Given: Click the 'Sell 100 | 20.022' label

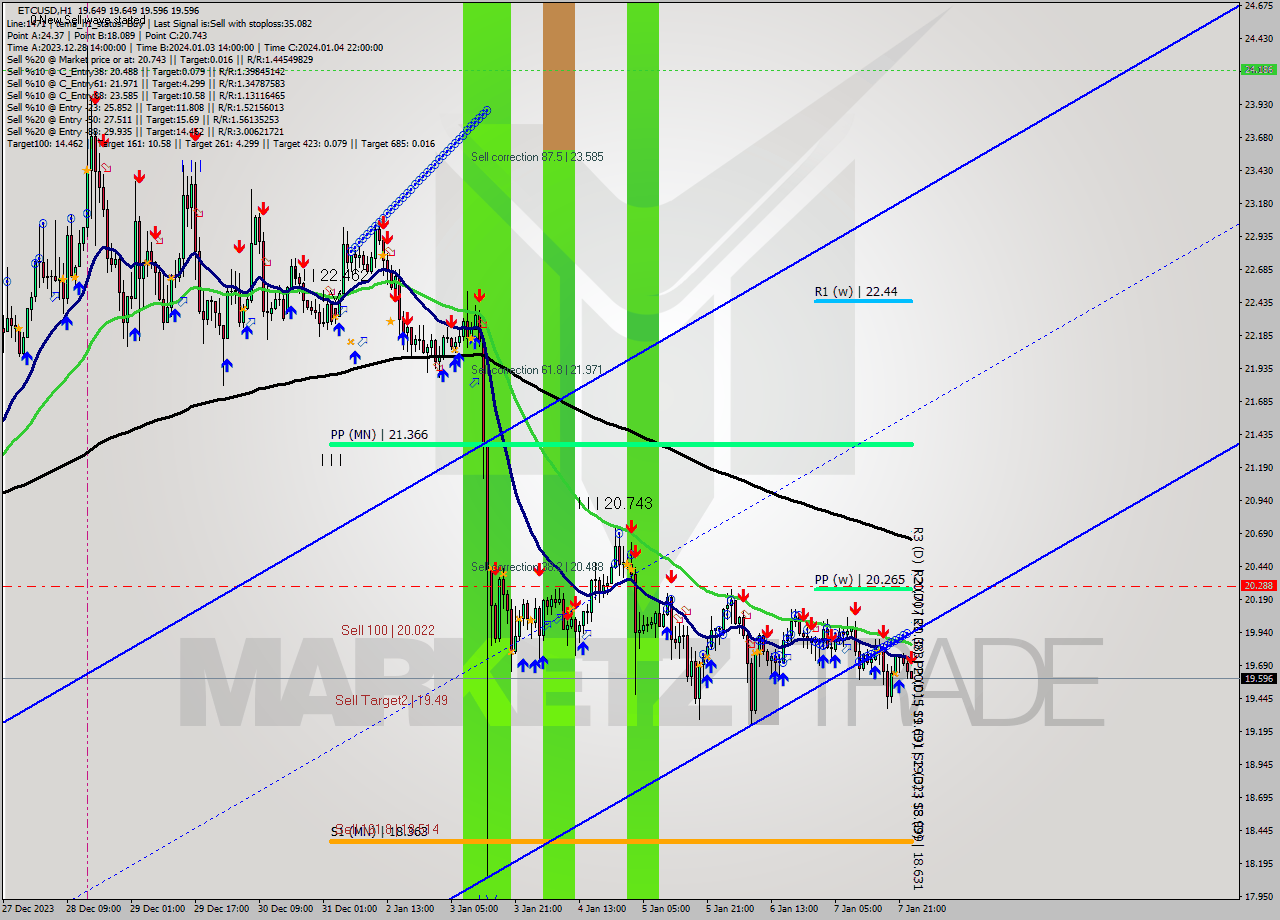Looking at the screenshot, I should click(x=388, y=630).
